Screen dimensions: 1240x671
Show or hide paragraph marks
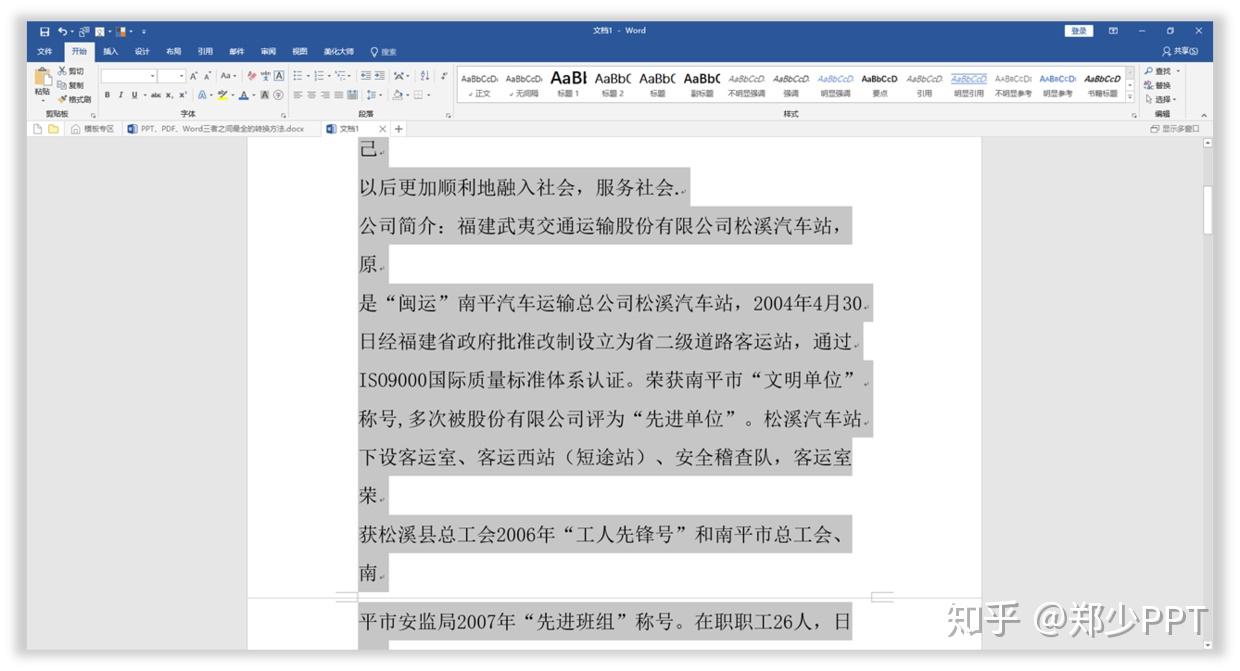[x=444, y=76]
